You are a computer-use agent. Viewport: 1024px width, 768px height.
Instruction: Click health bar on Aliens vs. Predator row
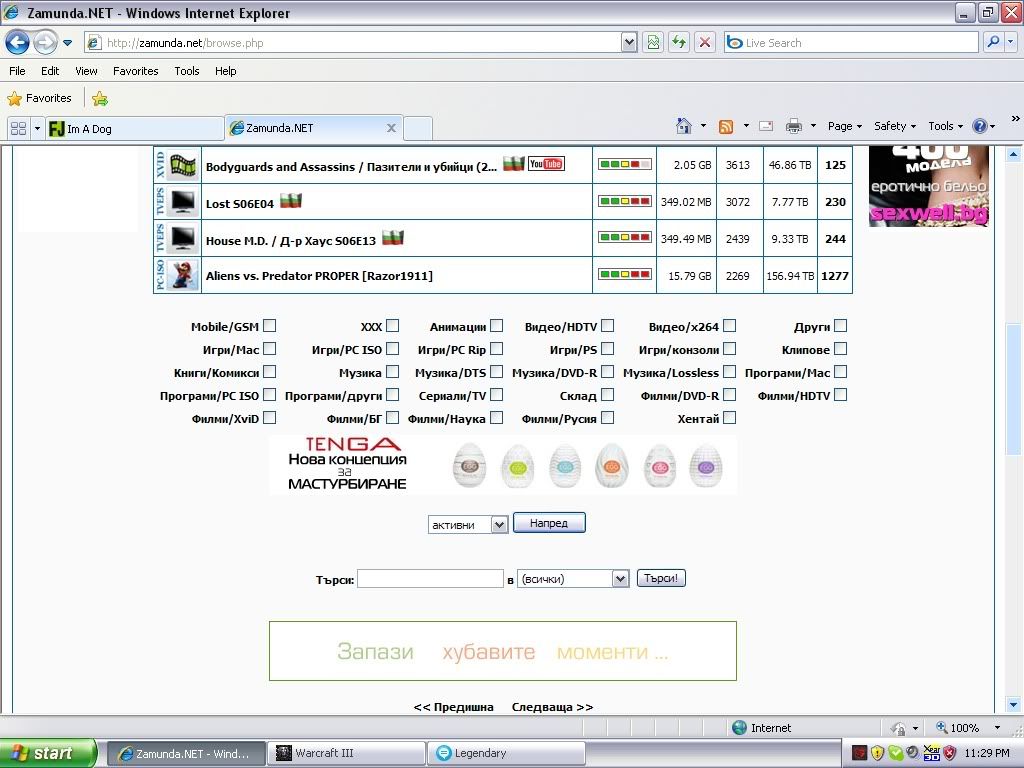click(625, 274)
